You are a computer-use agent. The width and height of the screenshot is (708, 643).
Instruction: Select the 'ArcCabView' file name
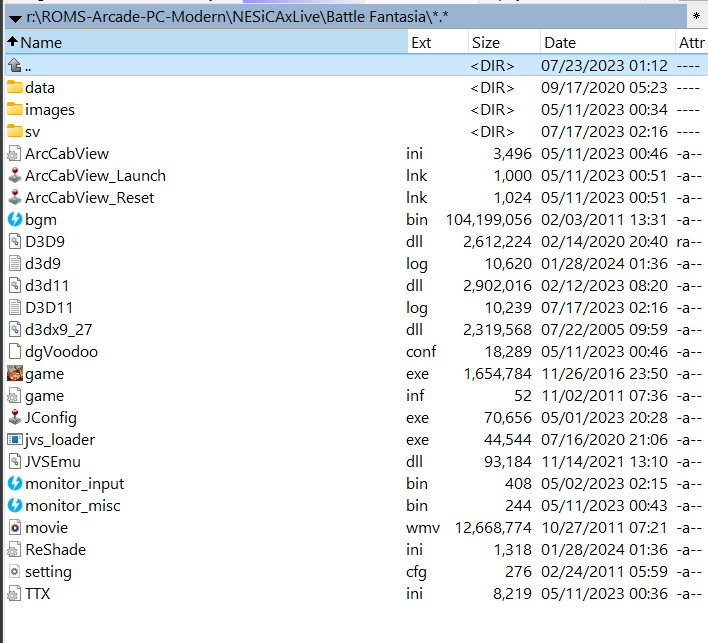click(67, 154)
